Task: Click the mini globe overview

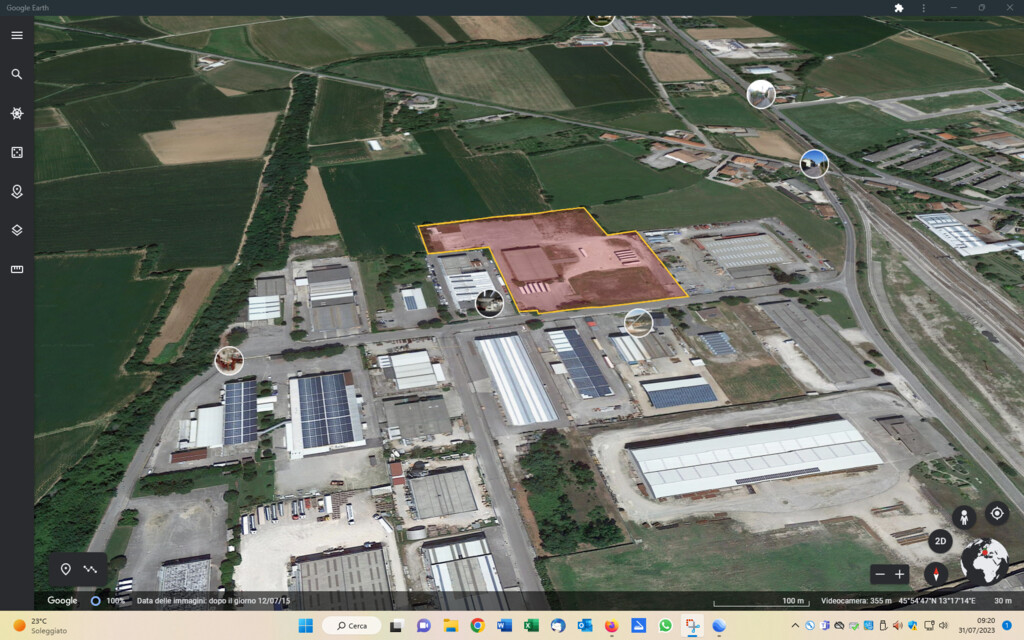Action: (983, 561)
